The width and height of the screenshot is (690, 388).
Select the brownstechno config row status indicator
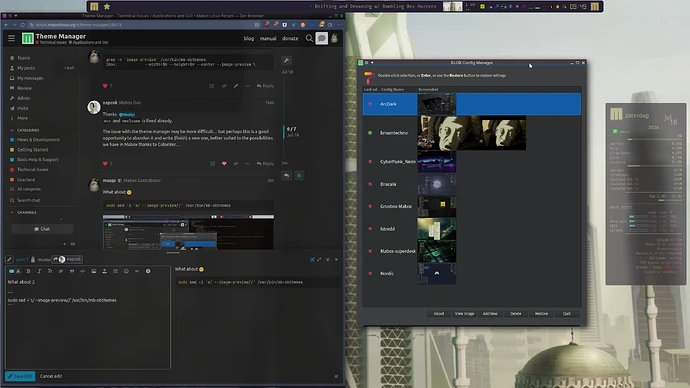(370, 133)
